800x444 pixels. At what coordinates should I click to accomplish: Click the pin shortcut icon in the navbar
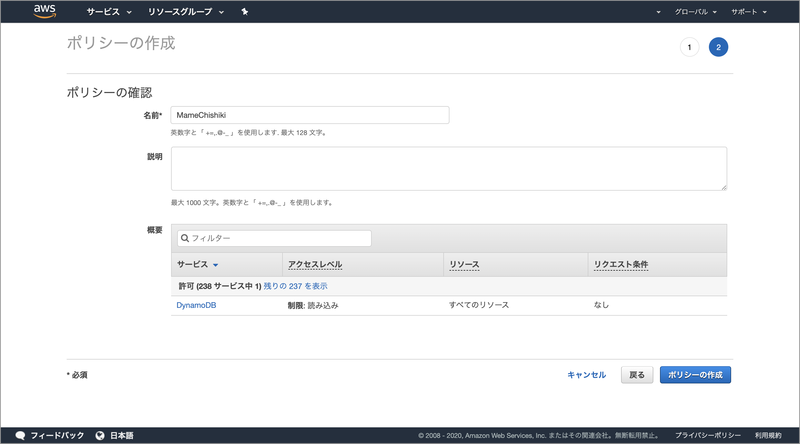[x=245, y=12]
